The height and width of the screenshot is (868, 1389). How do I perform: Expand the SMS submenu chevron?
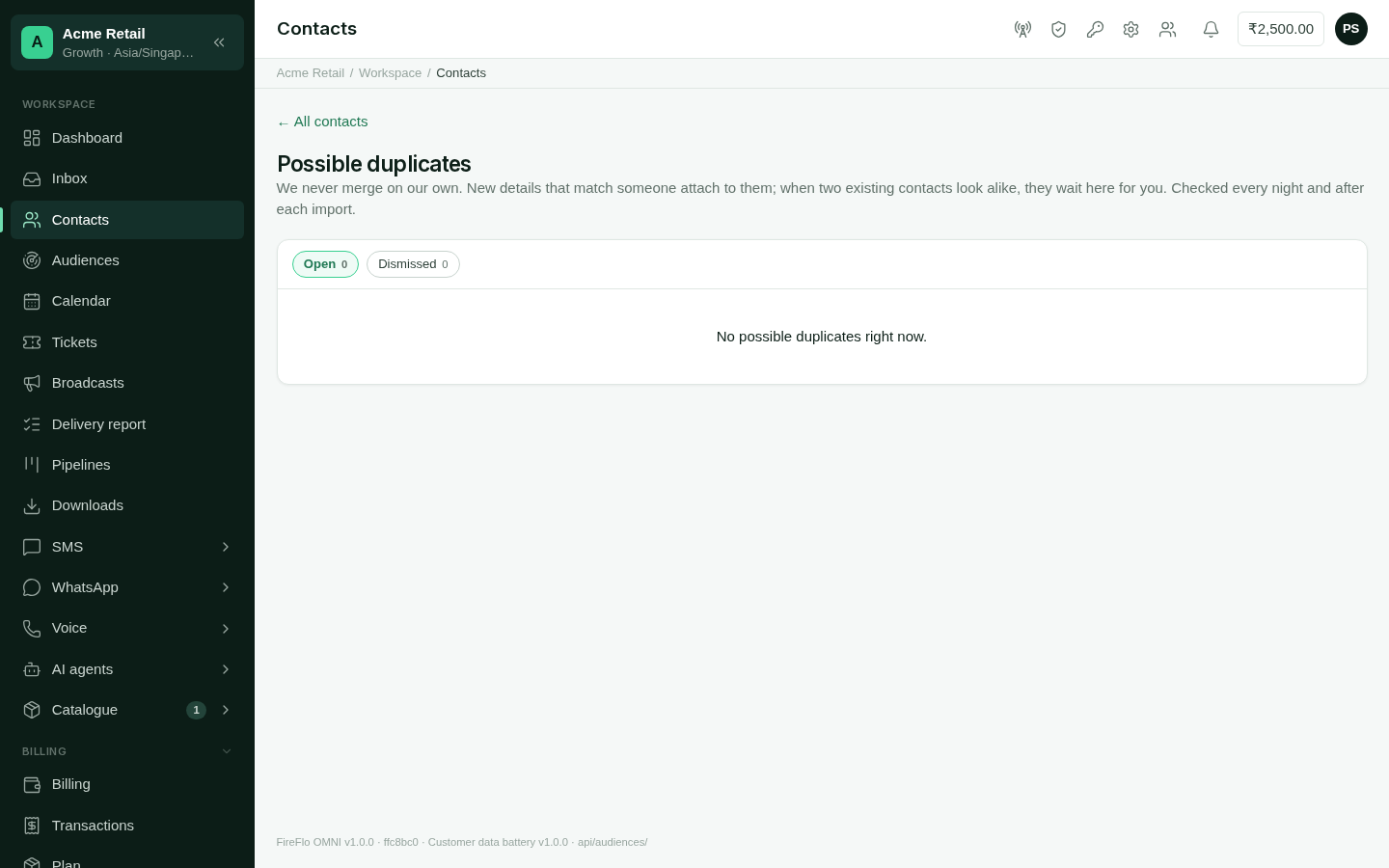pos(226,547)
